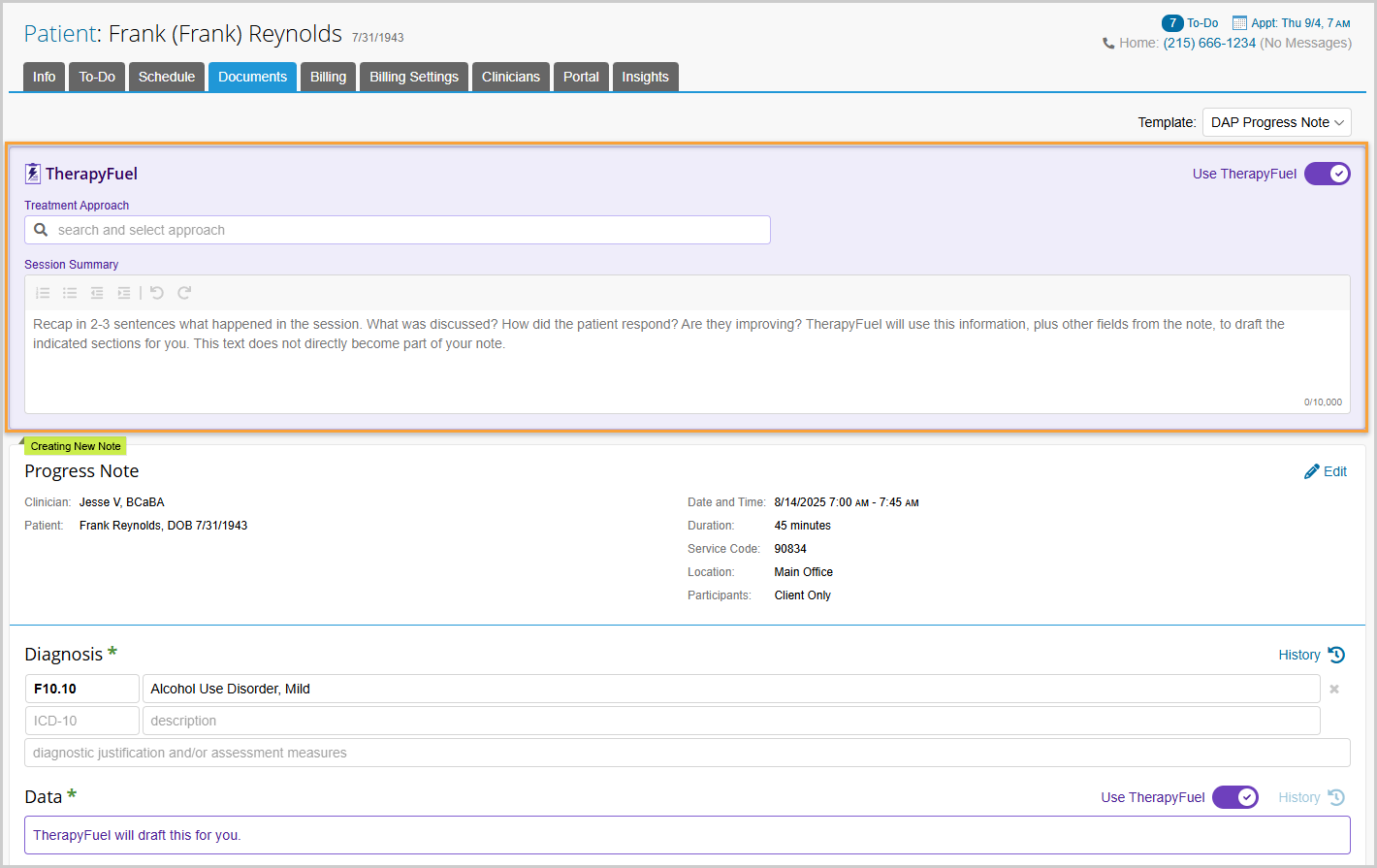Open Diagnosis history via the clock icon
The width and height of the screenshot is (1377, 868).
point(1336,655)
